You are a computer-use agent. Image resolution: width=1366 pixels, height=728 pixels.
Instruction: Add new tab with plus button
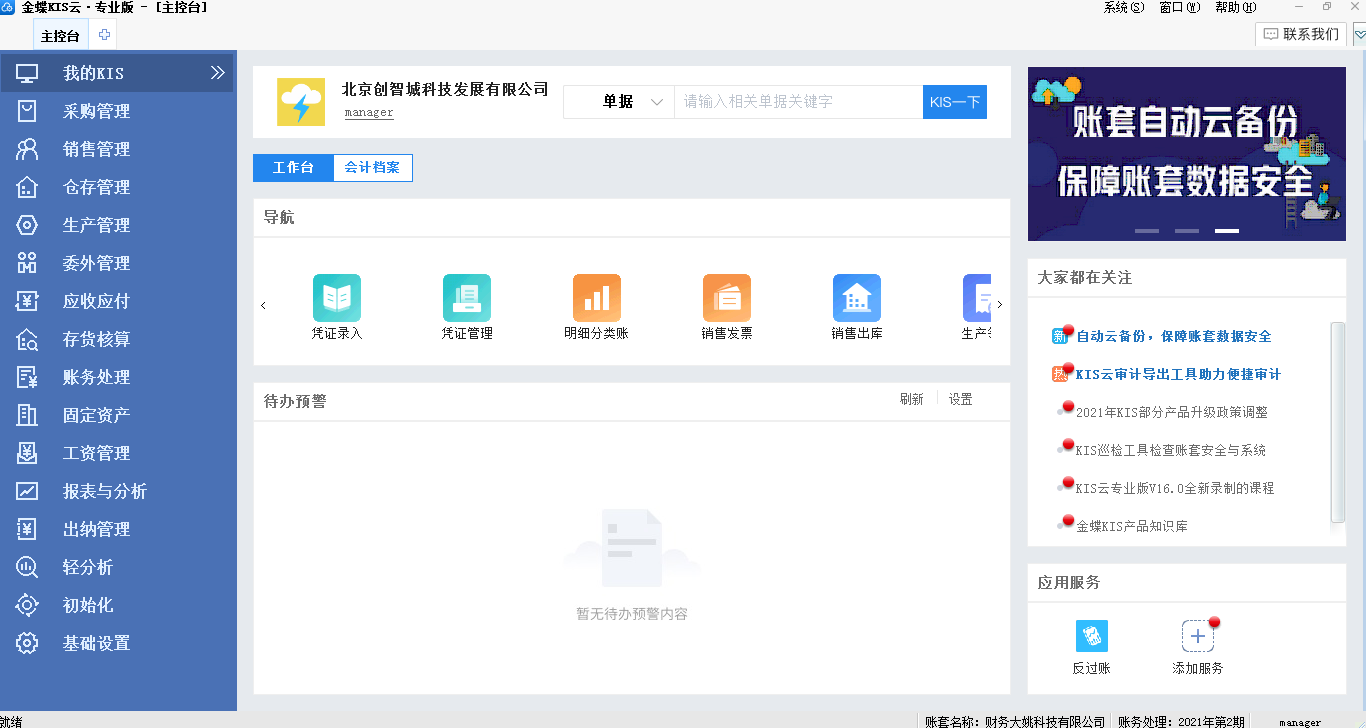click(104, 35)
